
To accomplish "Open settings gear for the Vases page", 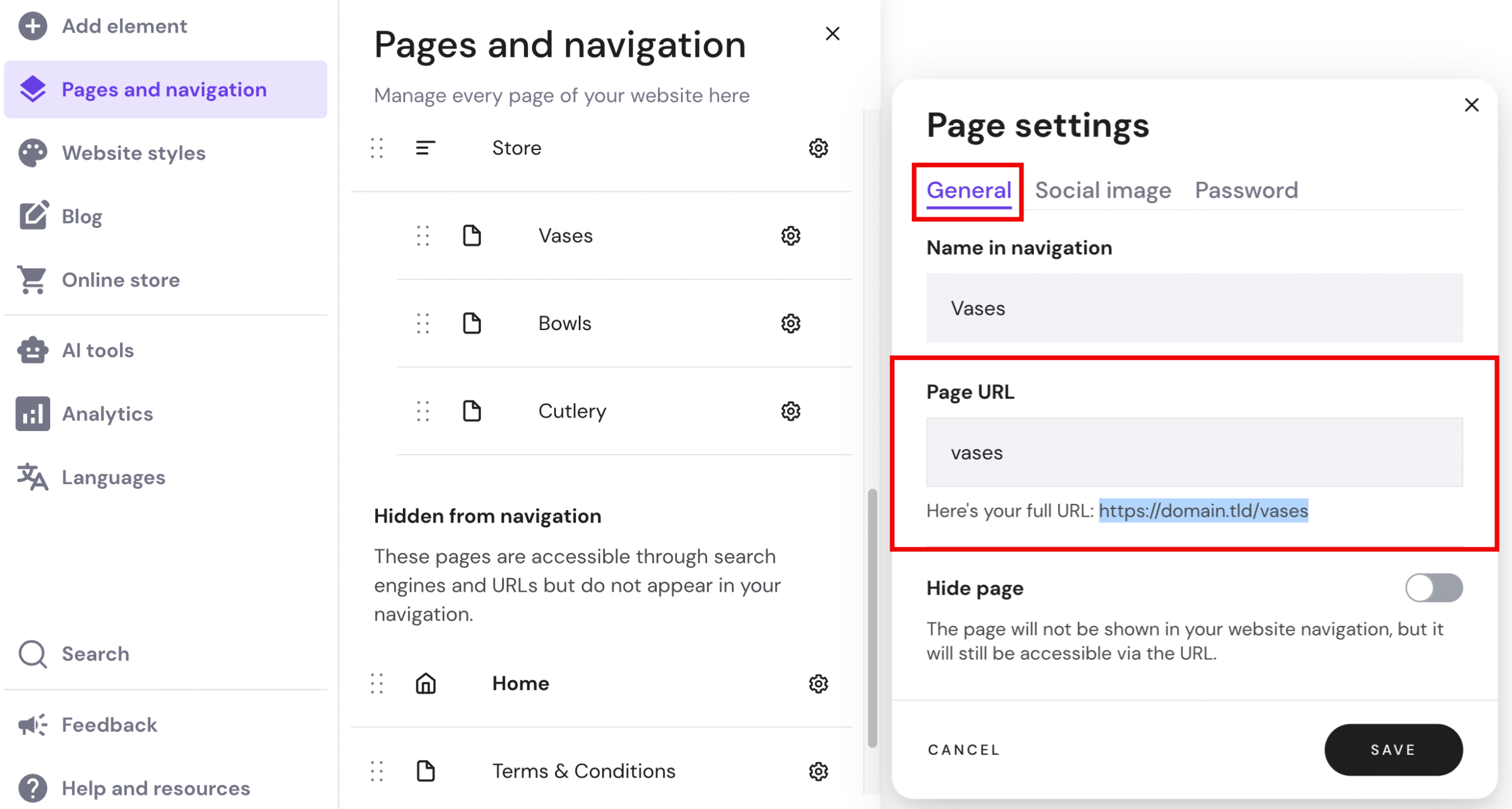I will pos(790,236).
